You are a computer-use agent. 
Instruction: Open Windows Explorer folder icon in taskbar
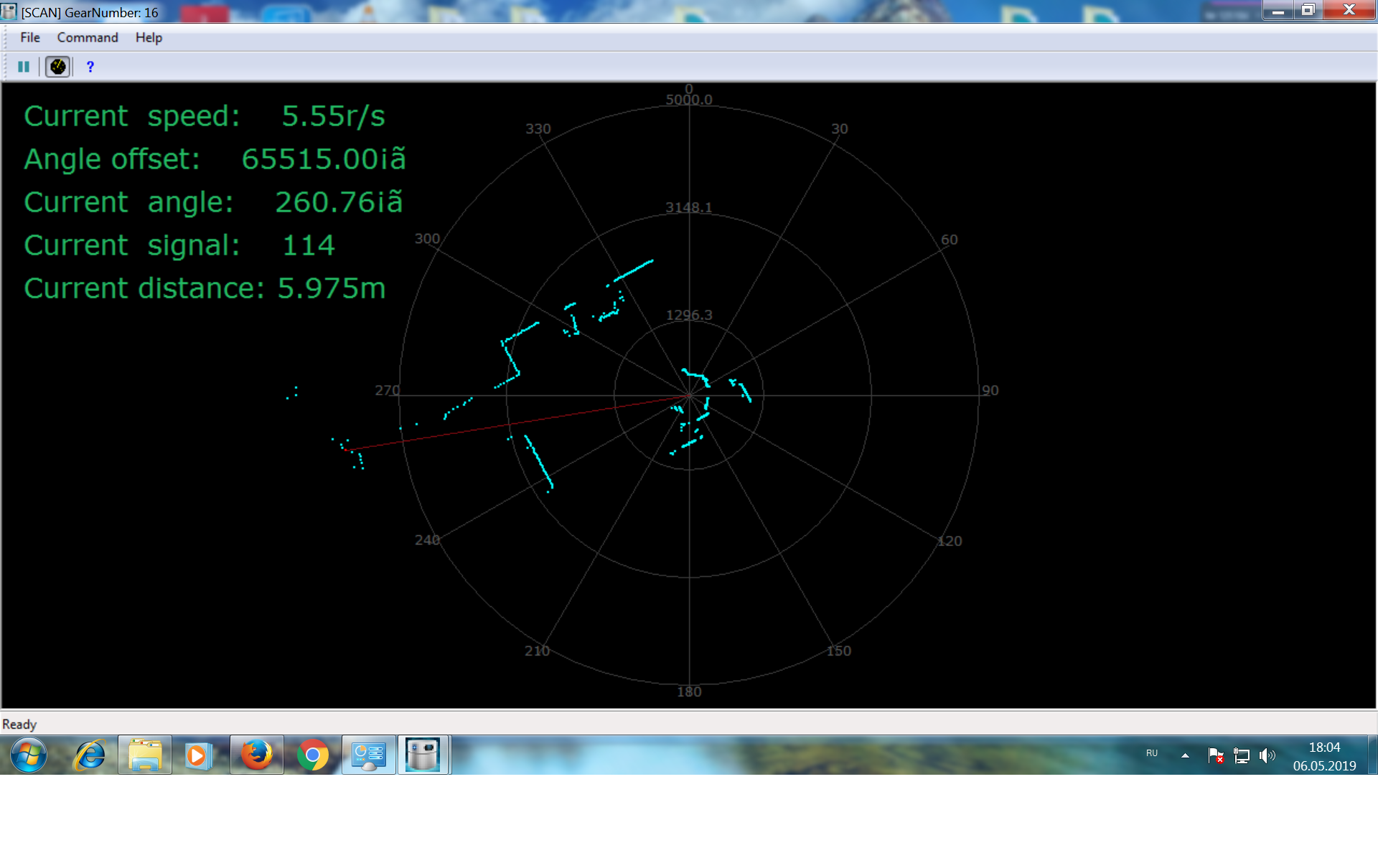(x=145, y=755)
